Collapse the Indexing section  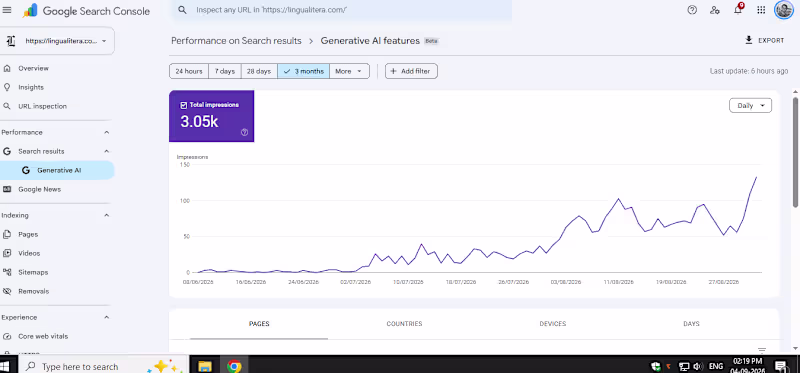click(107, 215)
